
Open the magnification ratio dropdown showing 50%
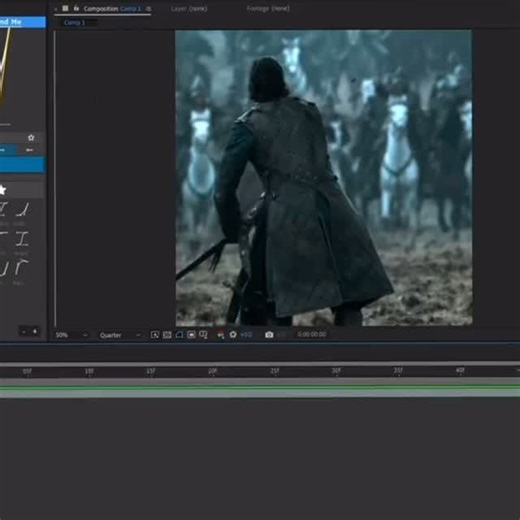tap(71, 335)
